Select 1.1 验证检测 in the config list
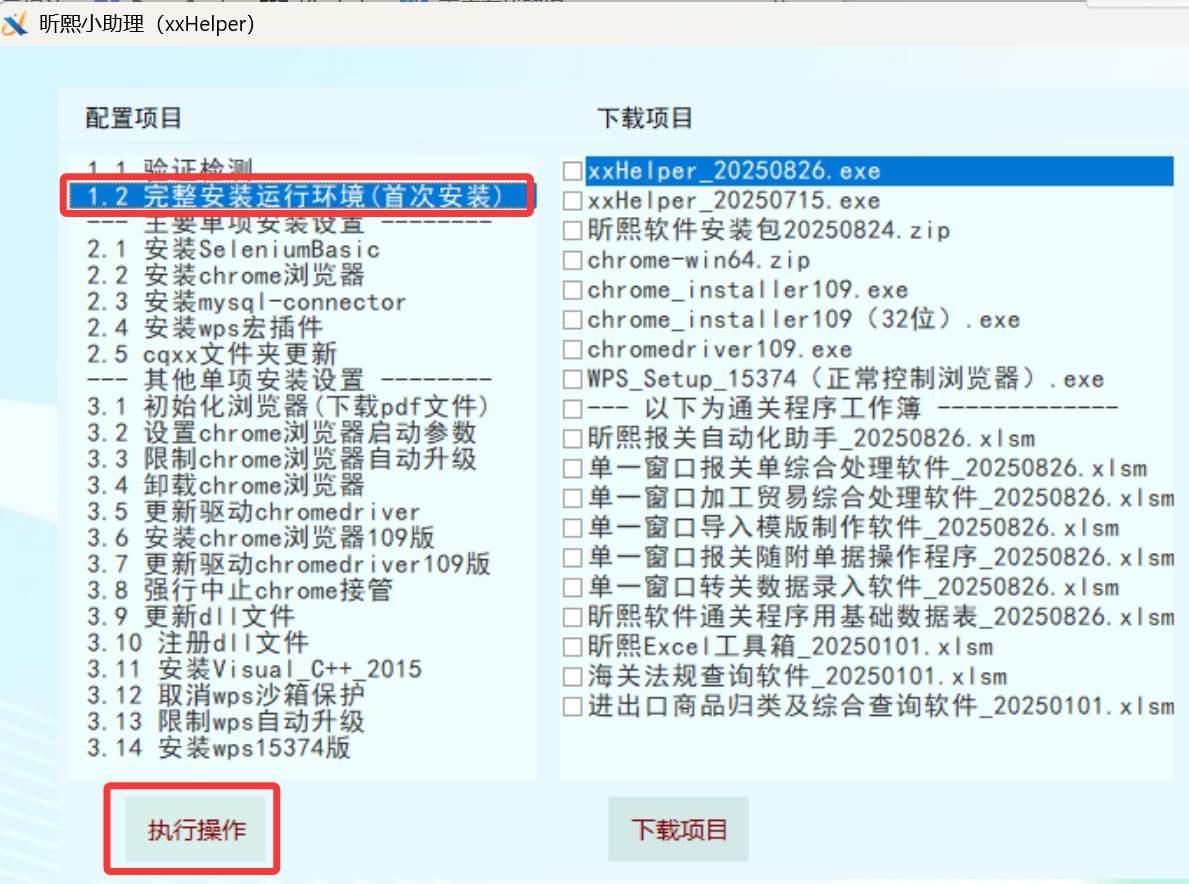The image size is (1189, 884). [169, 168]
